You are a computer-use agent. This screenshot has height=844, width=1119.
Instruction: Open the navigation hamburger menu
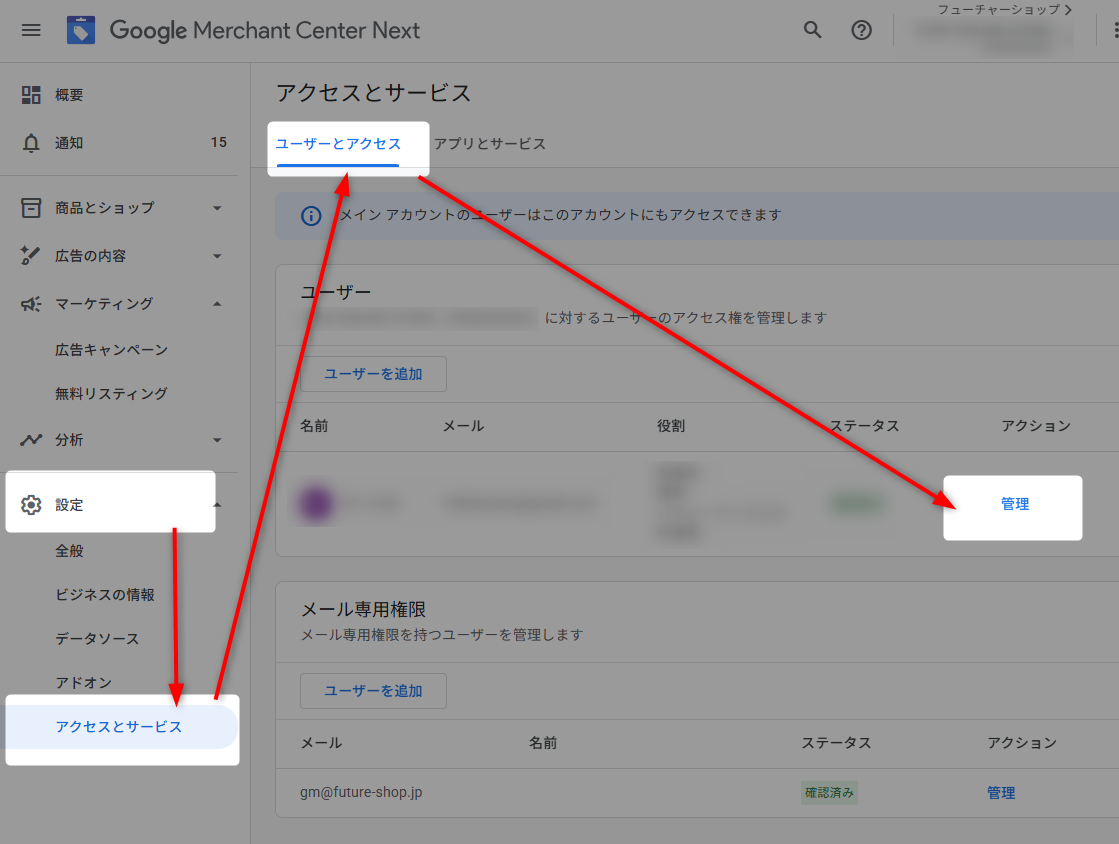[30, 30]
